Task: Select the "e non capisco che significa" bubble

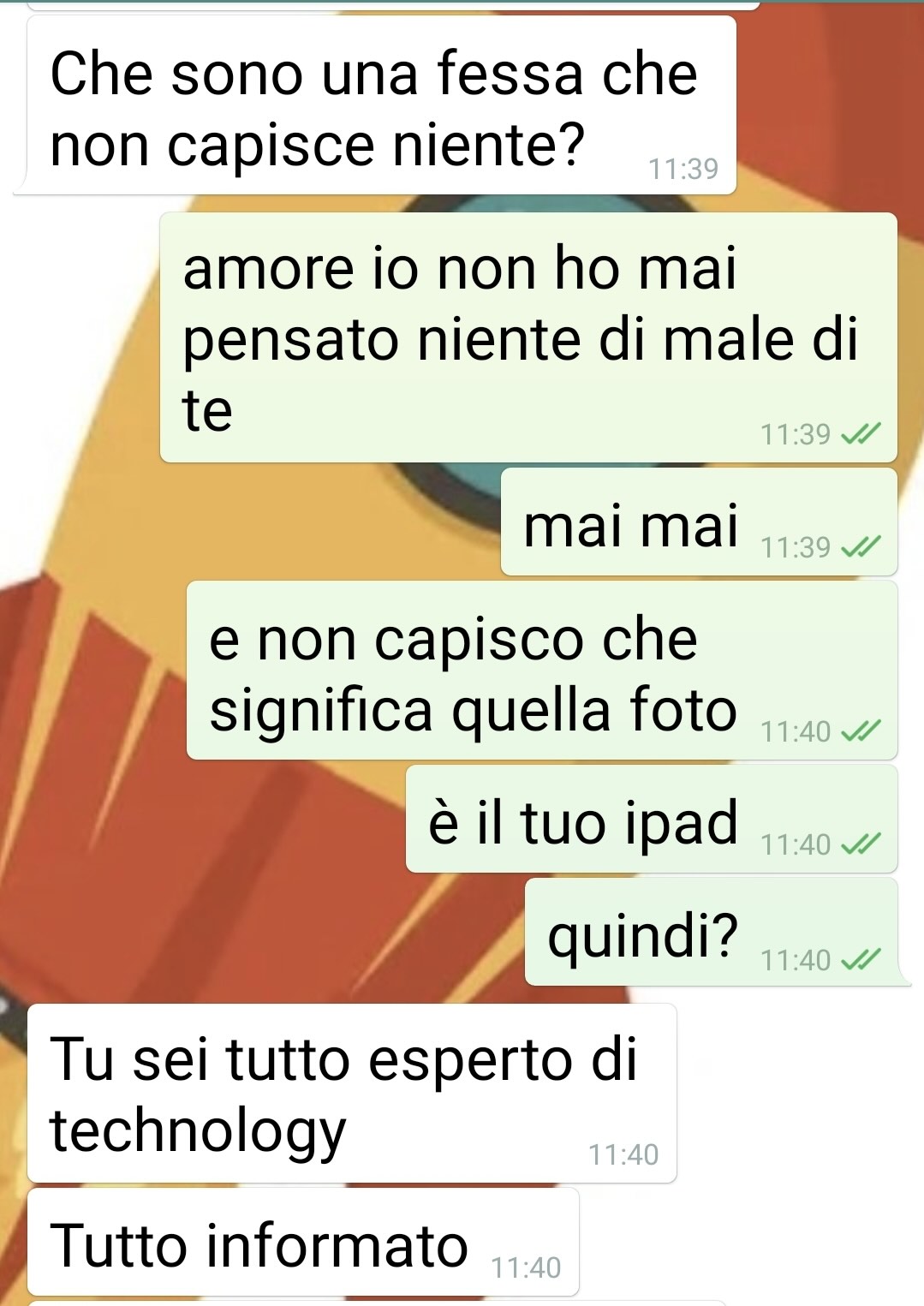Action: pos(542,670)
